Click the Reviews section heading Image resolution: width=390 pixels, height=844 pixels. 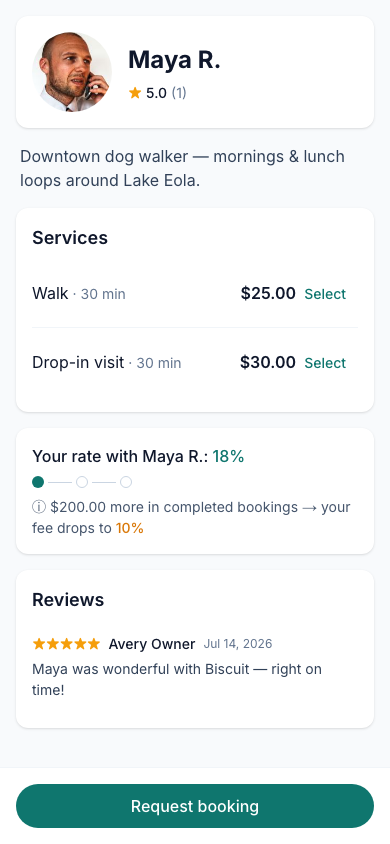pos(68,600)
